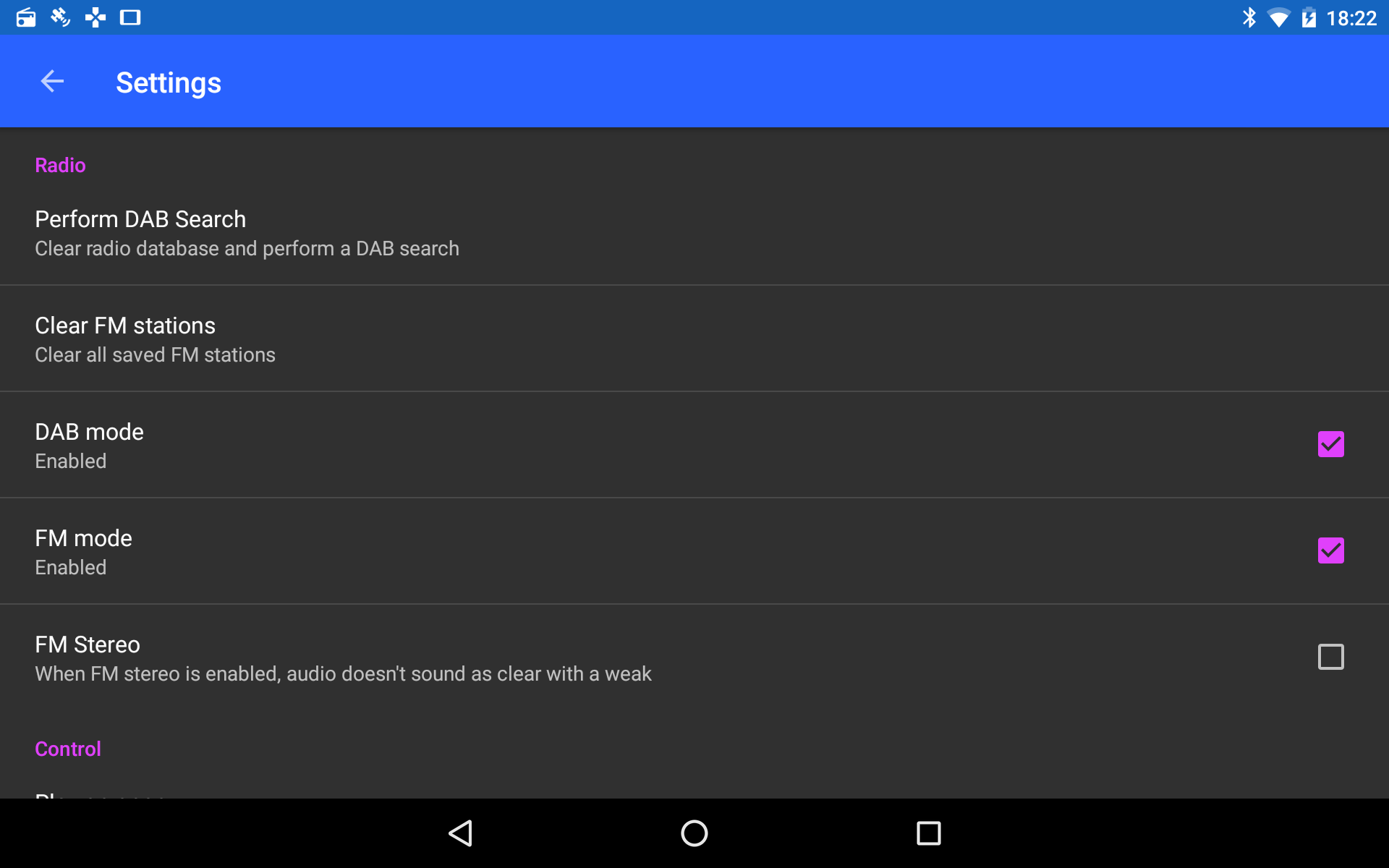
Task: Tap the Android home circle button
Action: 694,833
